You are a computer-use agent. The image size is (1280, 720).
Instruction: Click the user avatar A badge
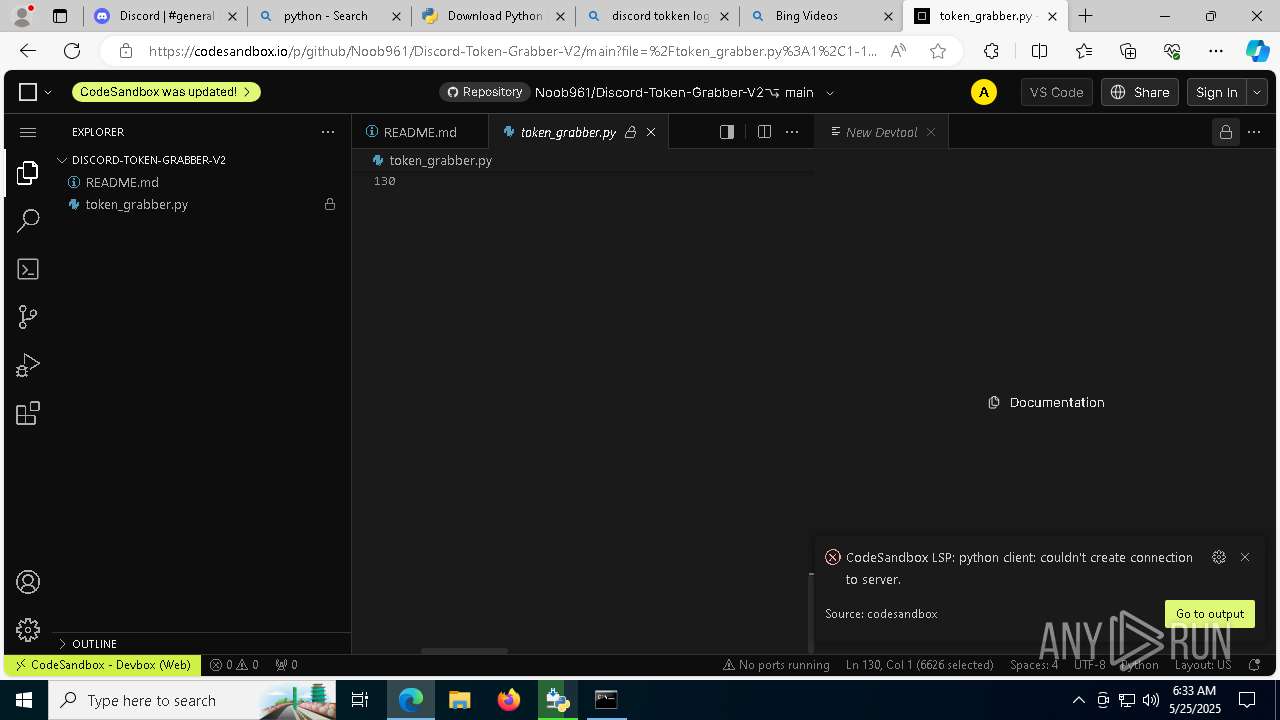pos(984,92)
